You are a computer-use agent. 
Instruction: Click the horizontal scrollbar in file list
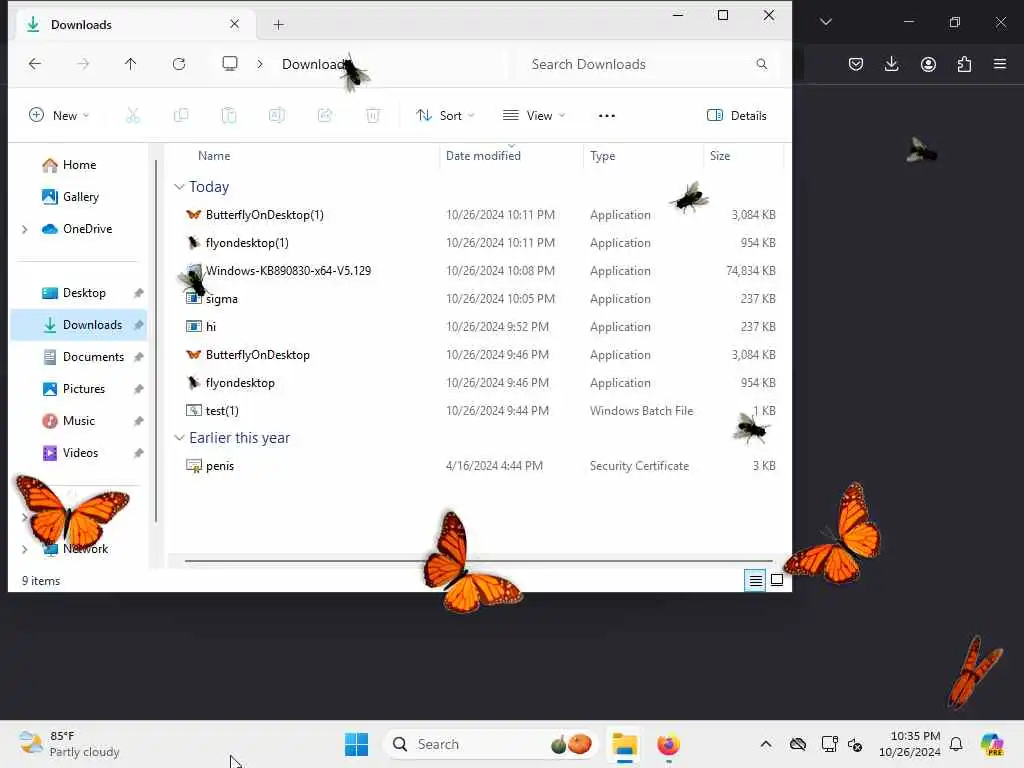pyautogui.click(x=478, y=560)
